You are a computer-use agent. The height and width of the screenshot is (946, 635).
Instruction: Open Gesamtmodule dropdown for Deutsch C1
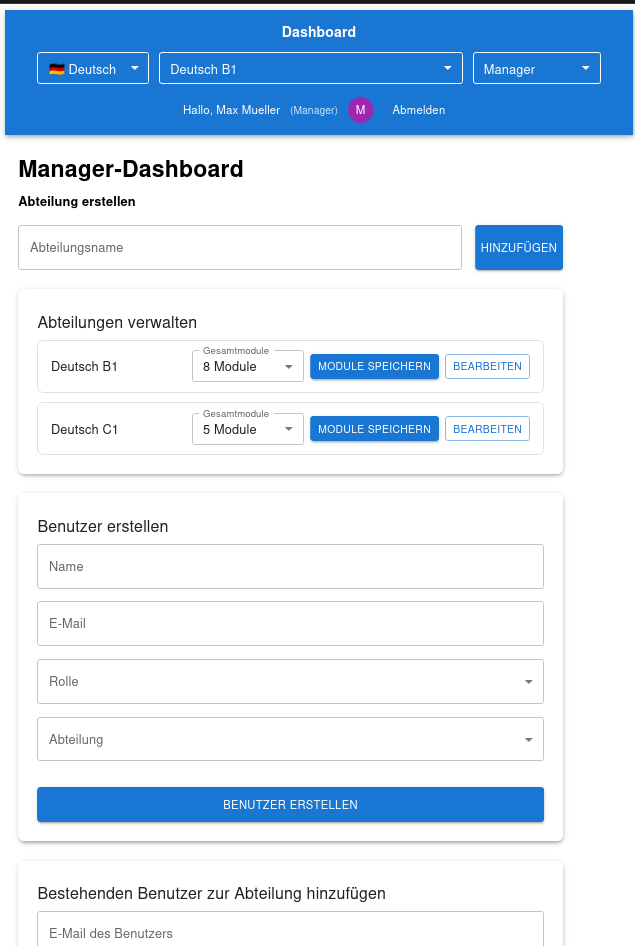coord(247,430)
